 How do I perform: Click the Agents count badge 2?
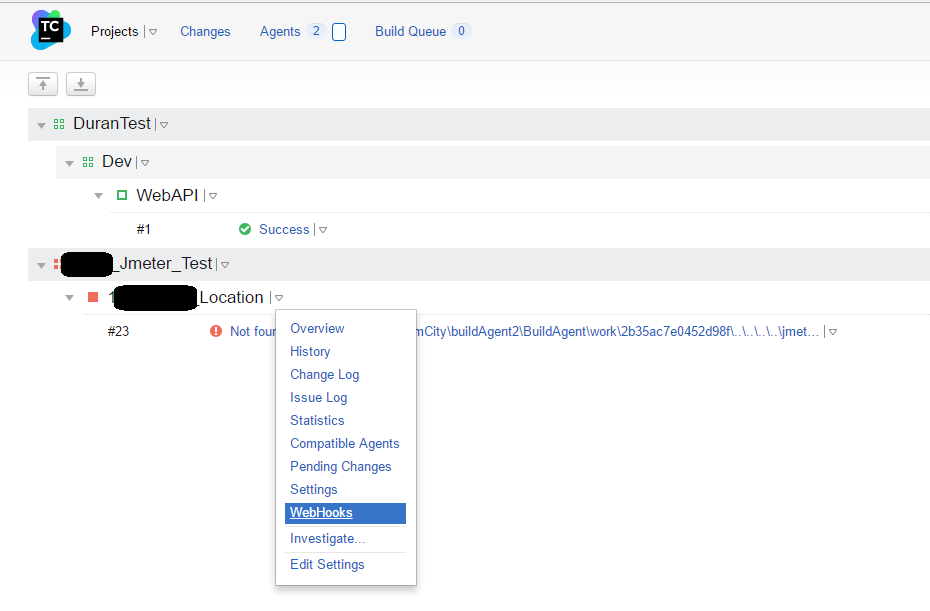pyautogui.click(x=316, y=31)
